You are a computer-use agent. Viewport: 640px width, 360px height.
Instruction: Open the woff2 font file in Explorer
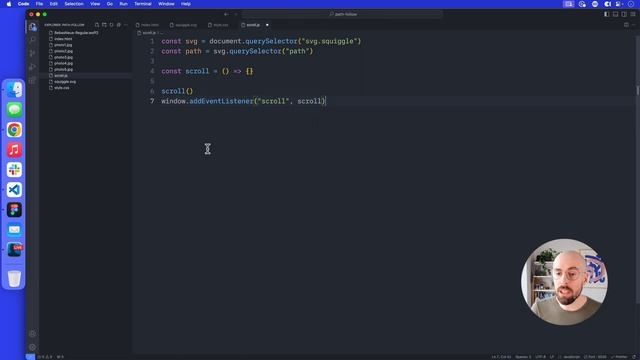[x=76, y=33]
